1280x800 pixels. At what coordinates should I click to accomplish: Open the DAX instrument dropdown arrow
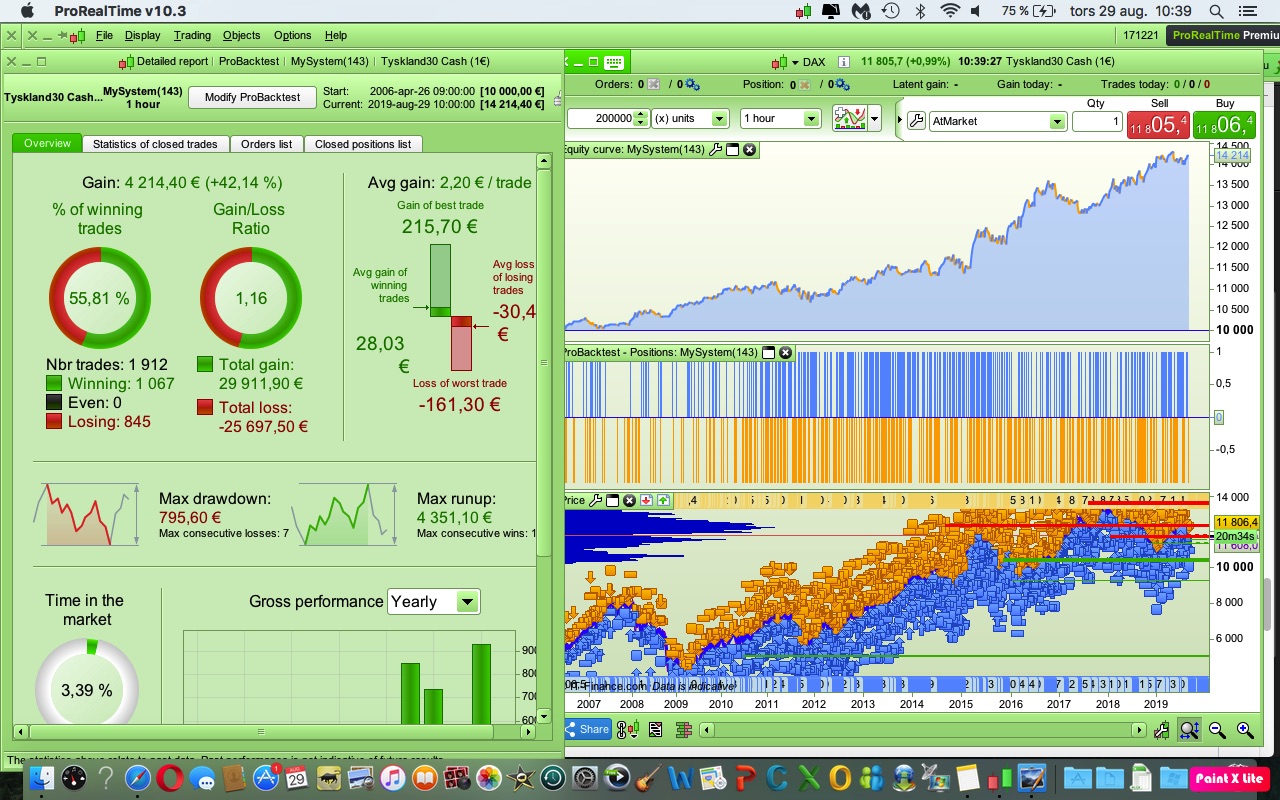[x=795, y=62]
